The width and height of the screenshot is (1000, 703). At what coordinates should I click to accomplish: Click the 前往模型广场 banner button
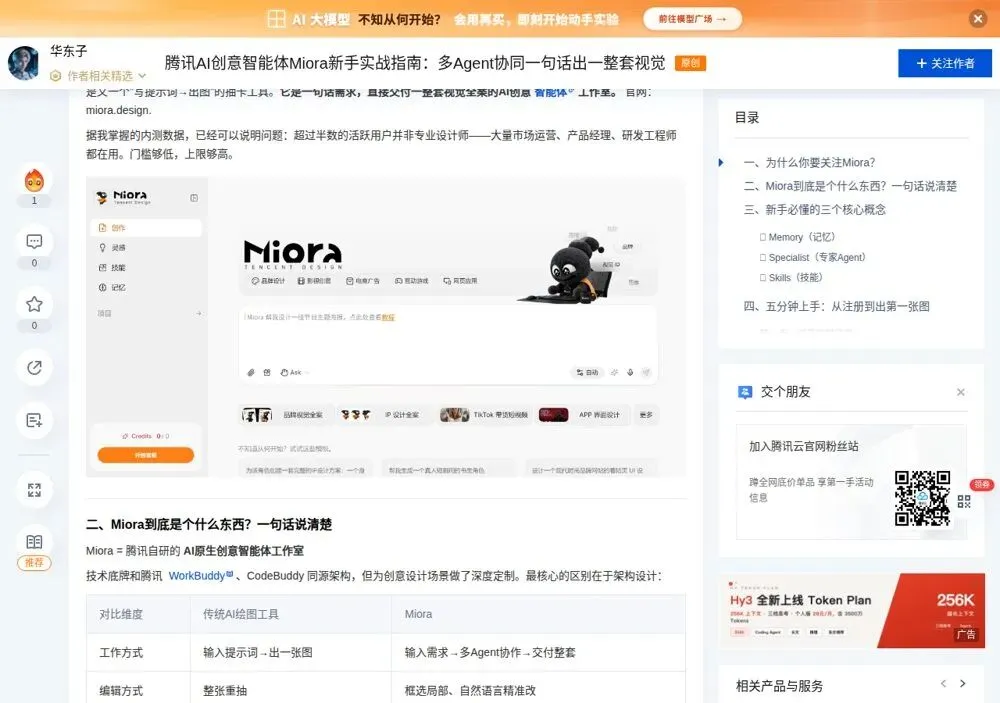pos(692,19)
